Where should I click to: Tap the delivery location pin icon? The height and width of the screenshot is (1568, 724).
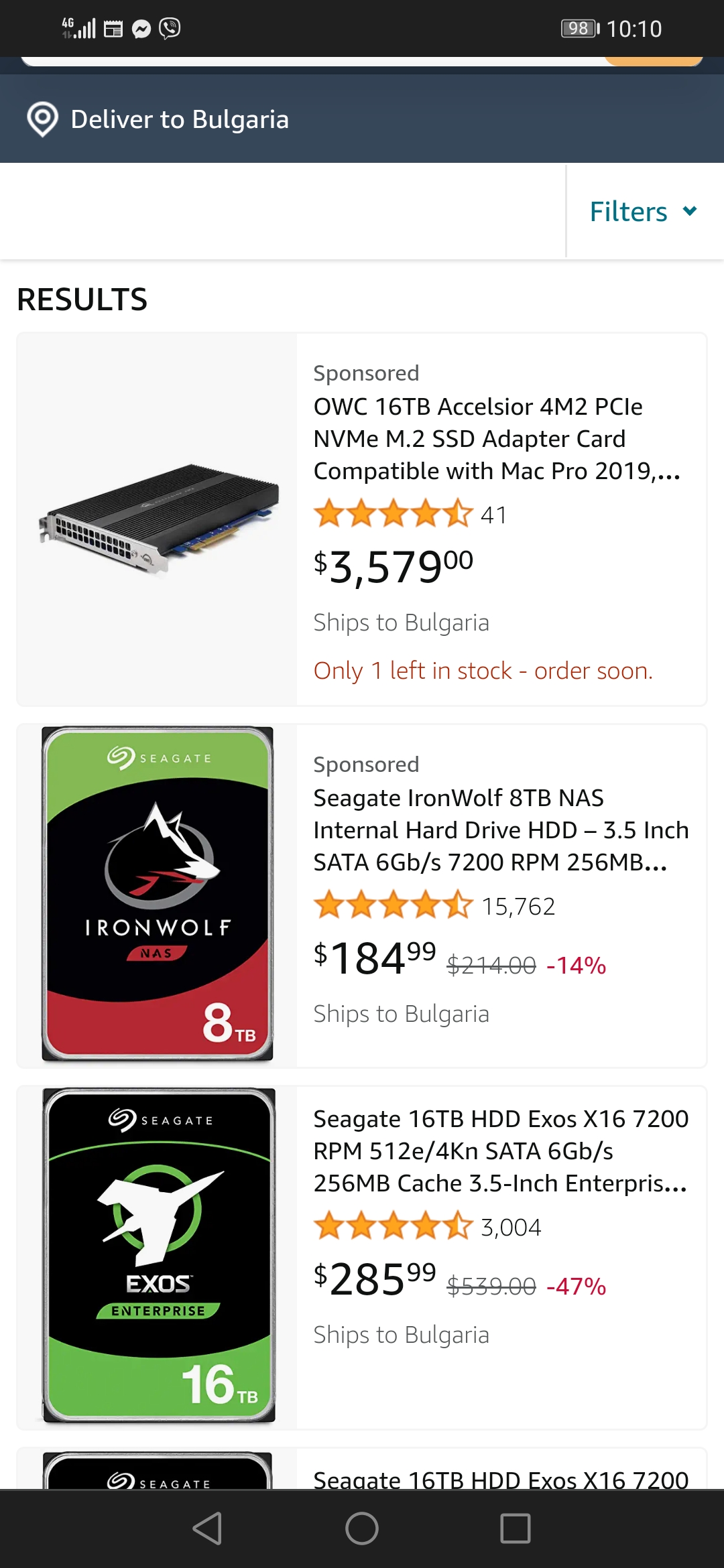[42, 119]
